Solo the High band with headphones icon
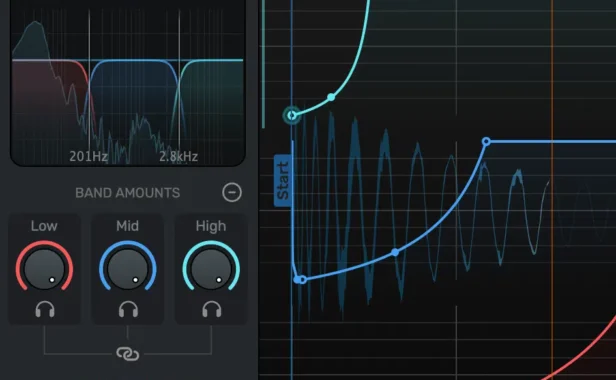Viewport: 616px width, 380px height. click(x=212, y=309)
